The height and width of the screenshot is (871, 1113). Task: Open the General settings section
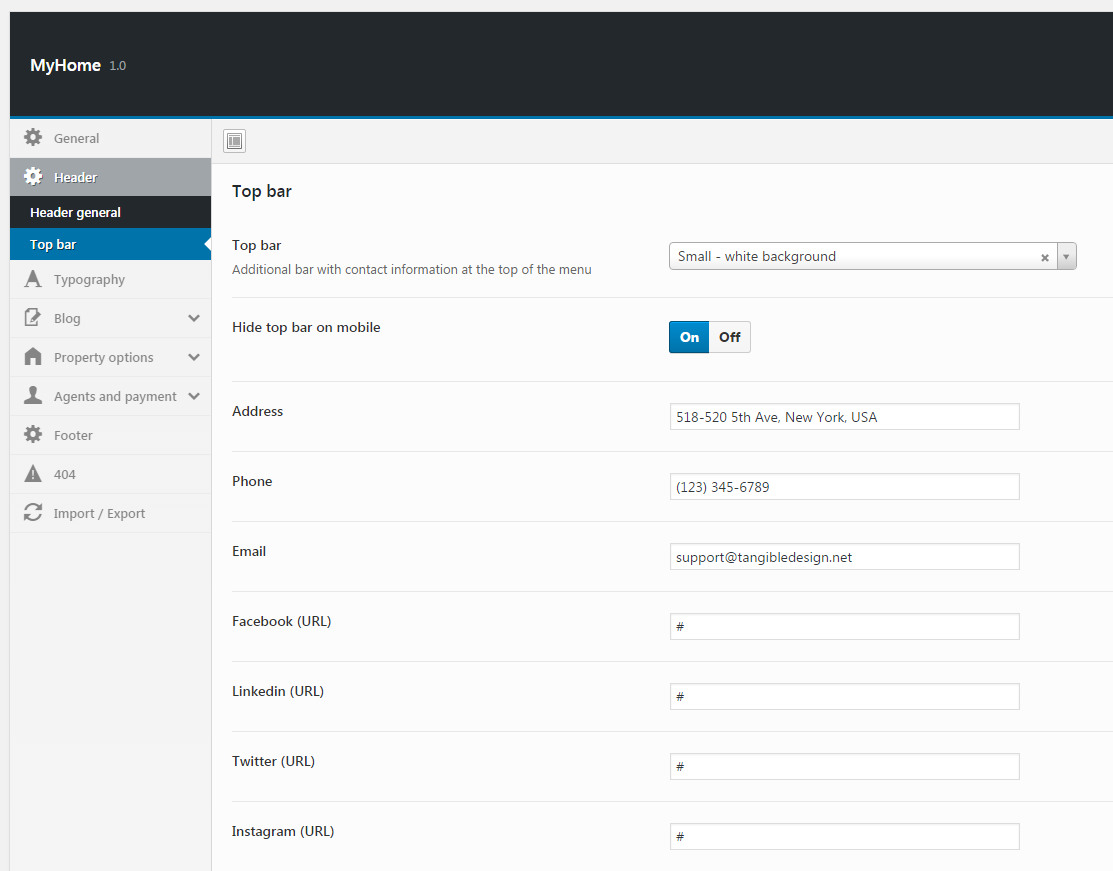(x=111, y=138)
